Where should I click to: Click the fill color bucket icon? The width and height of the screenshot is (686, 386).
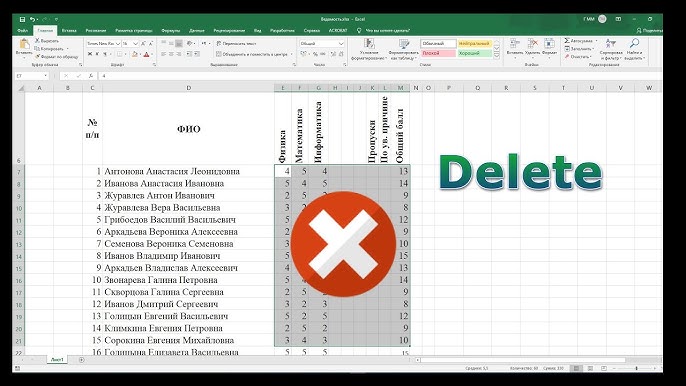click(x=135, y=54)
